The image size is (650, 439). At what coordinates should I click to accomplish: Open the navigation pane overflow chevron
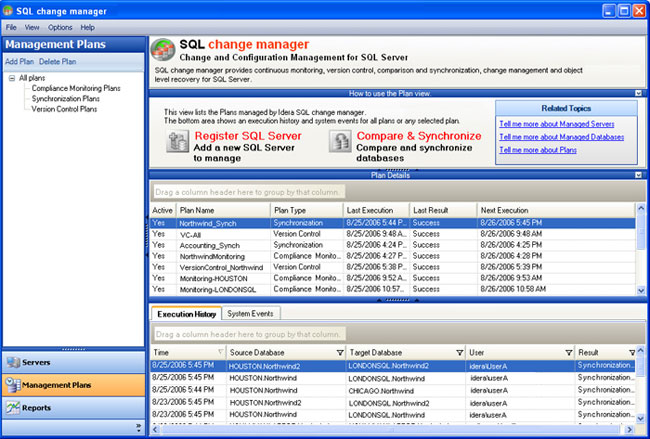pos(138,427)
